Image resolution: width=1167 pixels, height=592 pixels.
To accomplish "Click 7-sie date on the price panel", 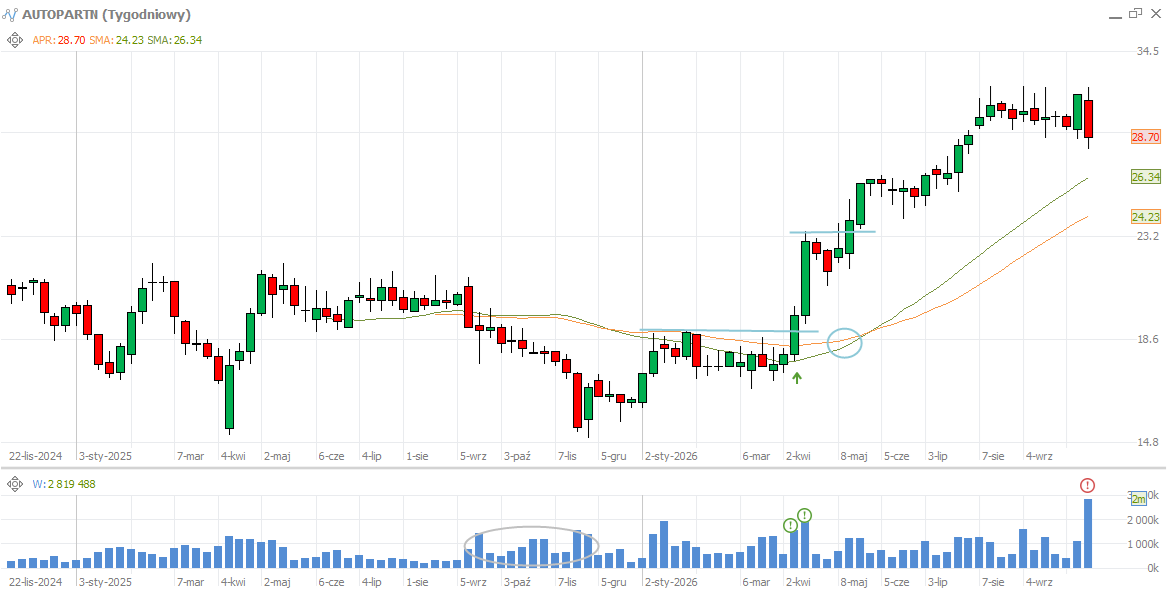I will (995, 456).
